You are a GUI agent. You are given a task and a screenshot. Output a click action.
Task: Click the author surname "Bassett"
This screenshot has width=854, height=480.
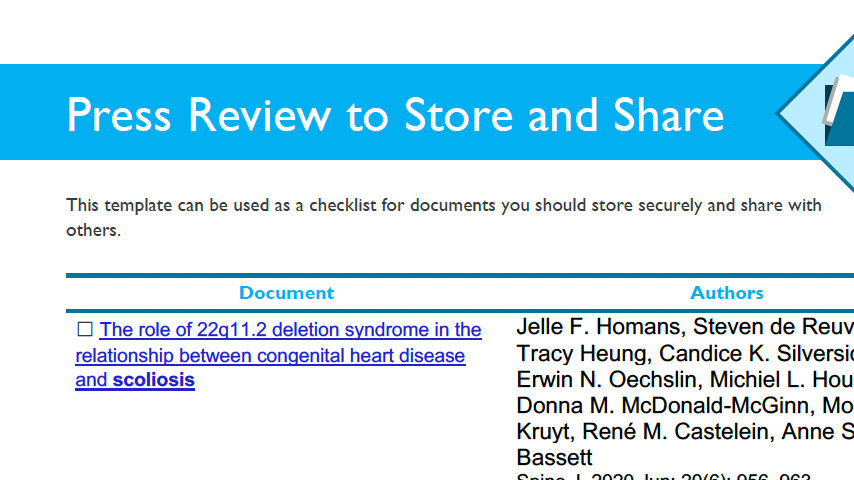pos(555,458)
